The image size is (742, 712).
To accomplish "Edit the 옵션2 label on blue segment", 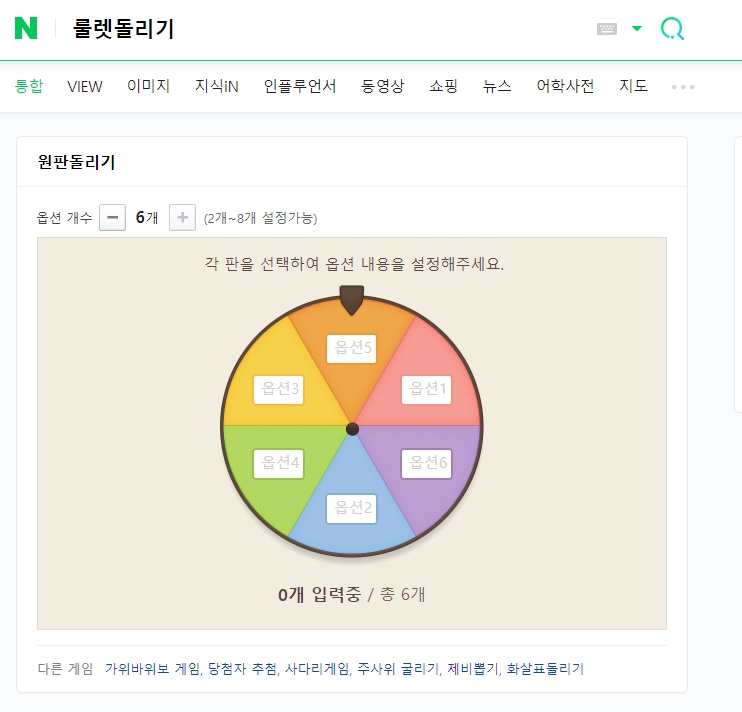I will pos(352,509).
